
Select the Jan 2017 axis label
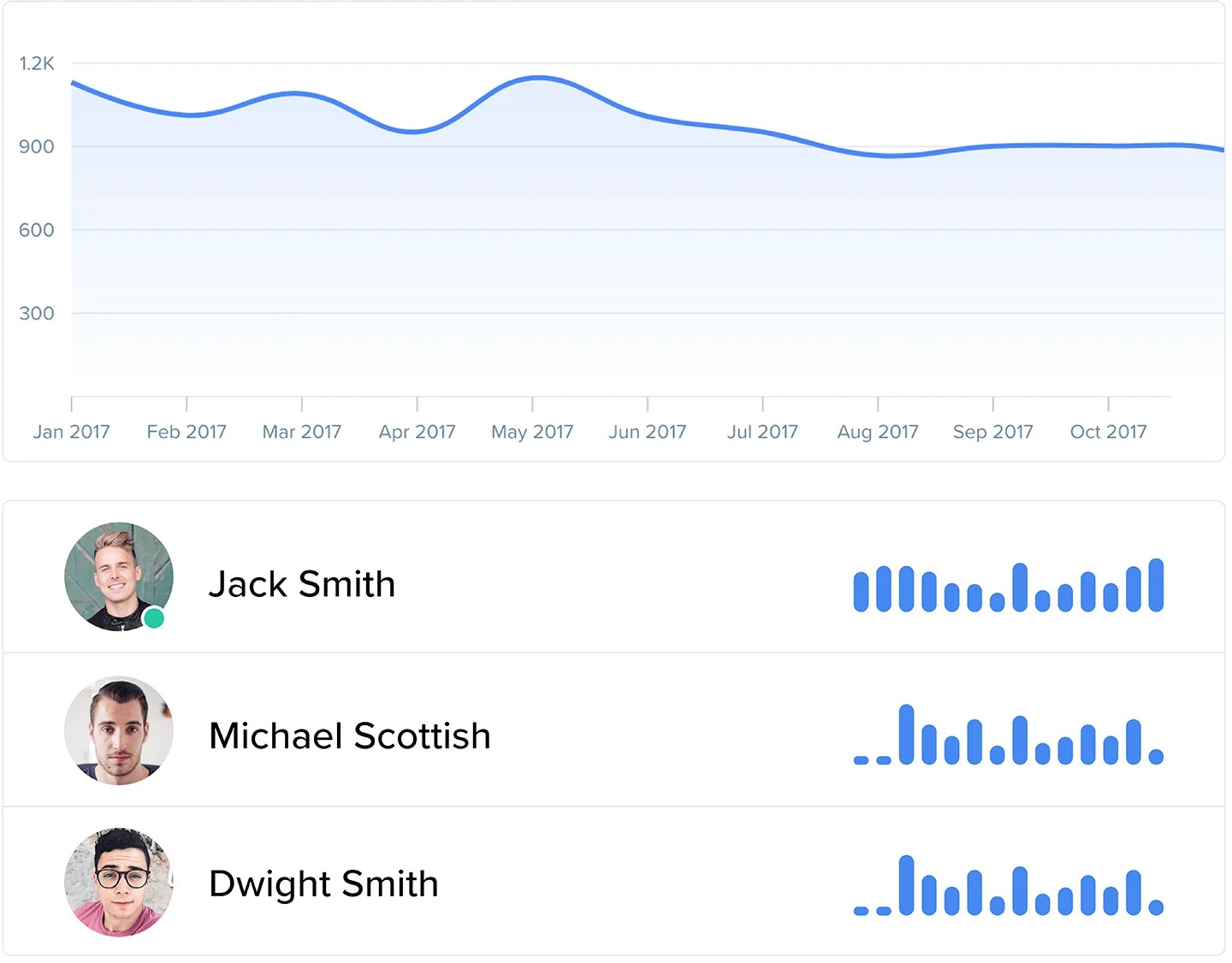click(x=72, y=432)
